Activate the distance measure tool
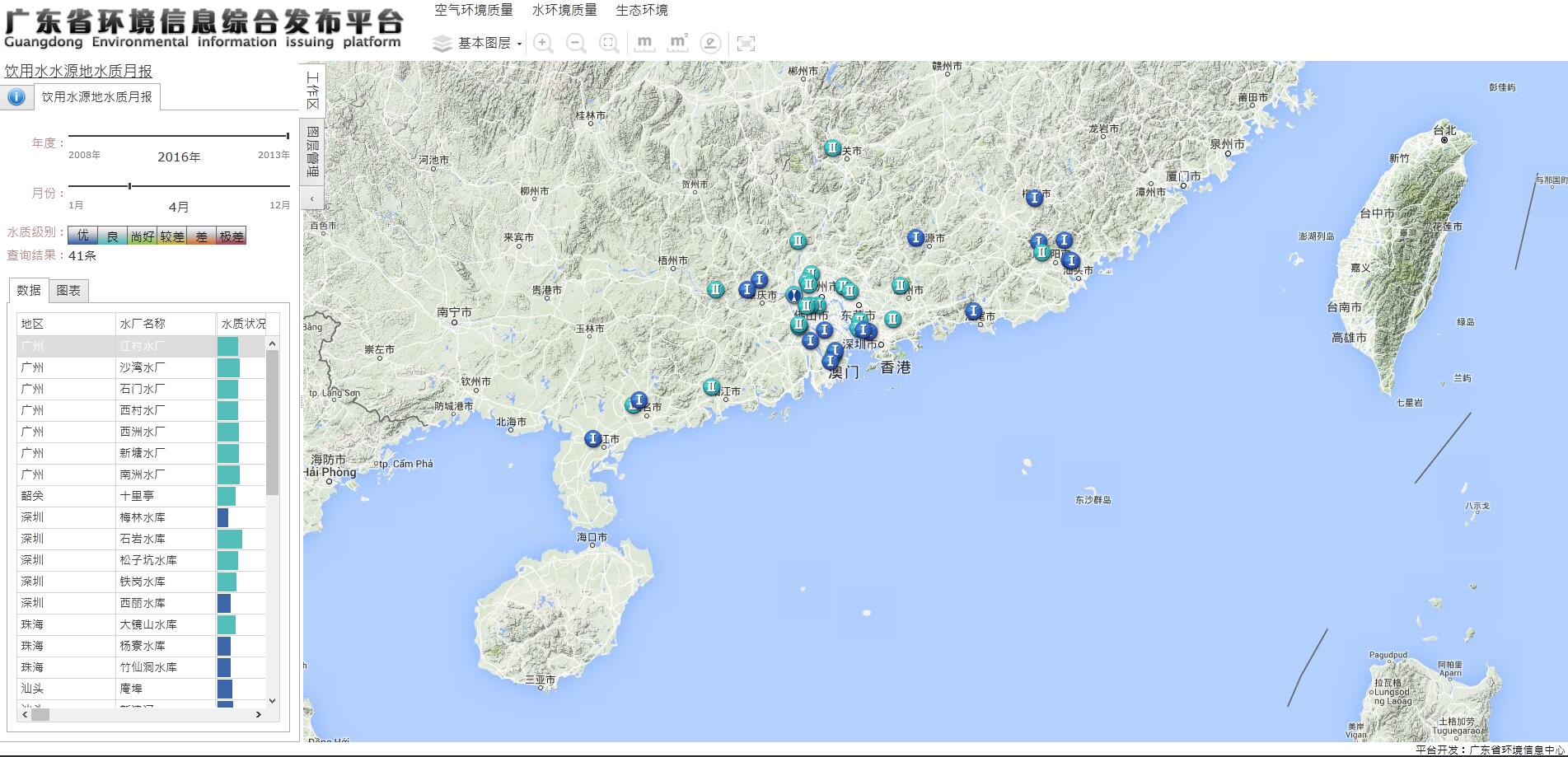 click(x=644, y=43)
